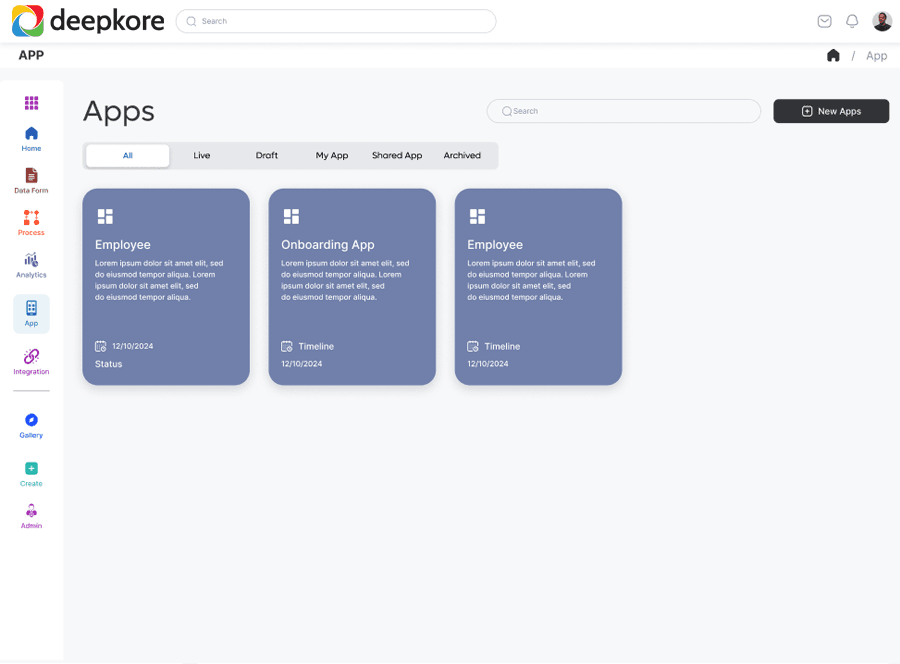Open the user profile avatar
Image resolution: width=900 pixels, height=664 pixels.
(882, 21)
